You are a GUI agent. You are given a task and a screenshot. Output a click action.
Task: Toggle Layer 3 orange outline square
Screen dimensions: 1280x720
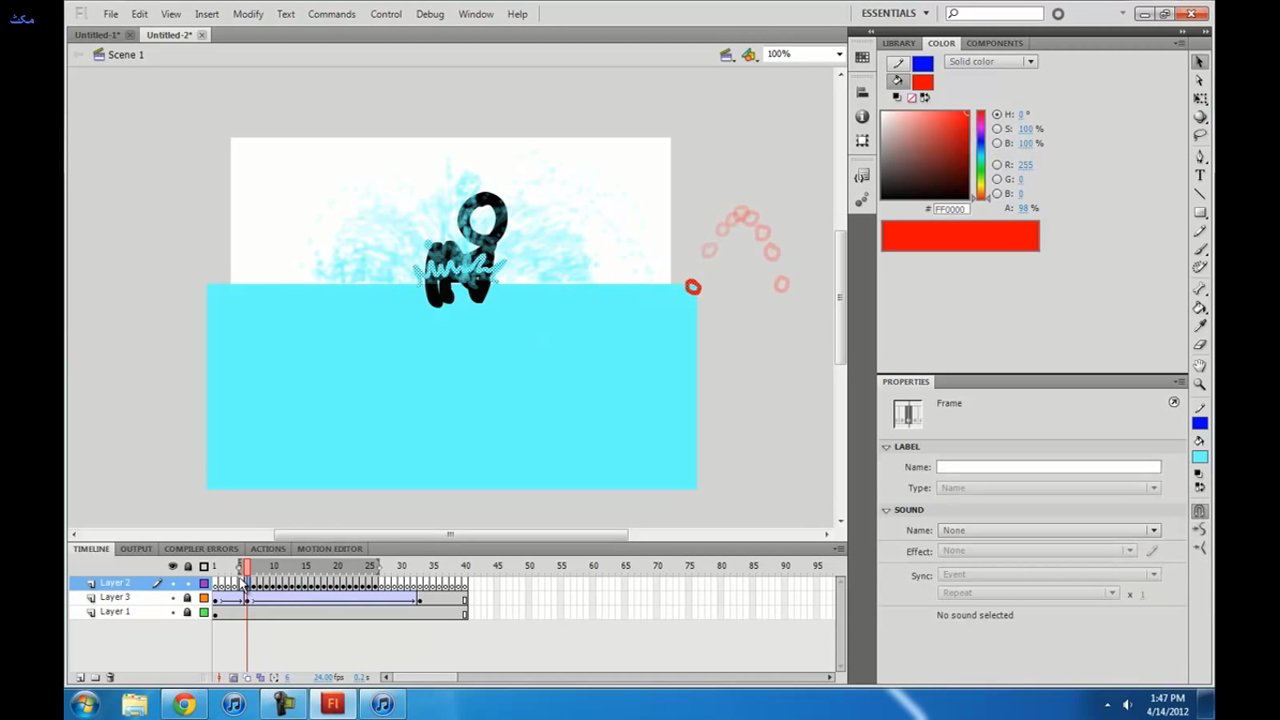(x=204, y=598)
